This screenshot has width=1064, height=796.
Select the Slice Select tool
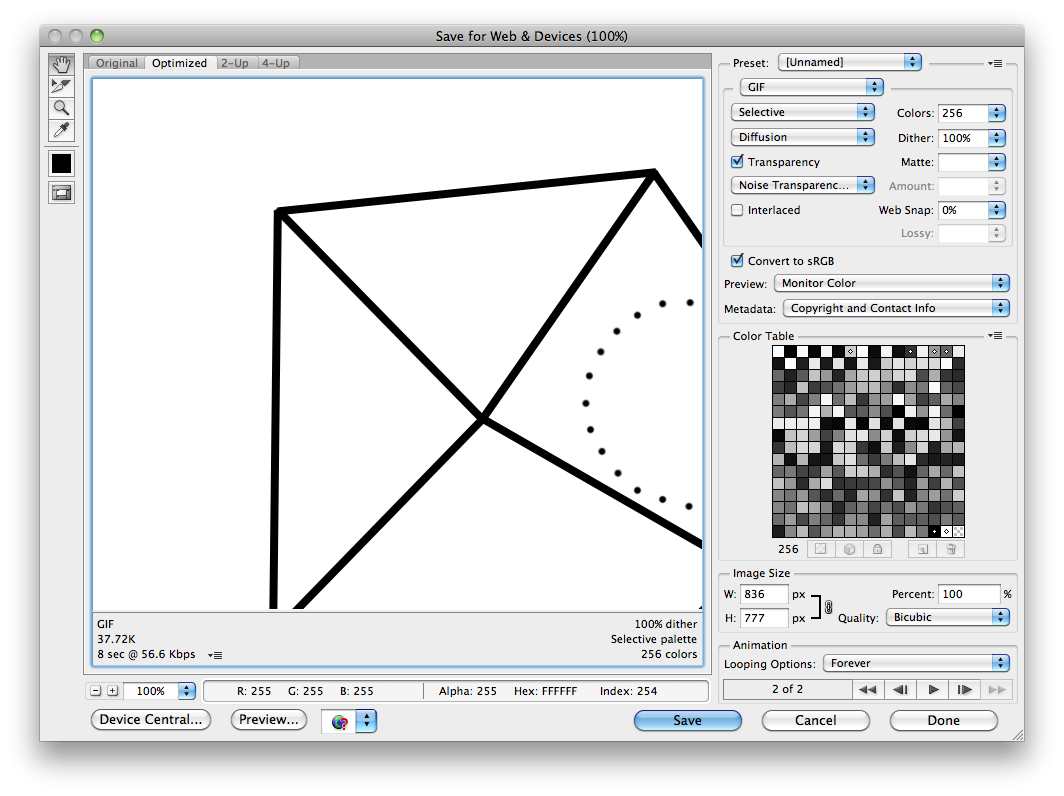(x=61, y=86)
